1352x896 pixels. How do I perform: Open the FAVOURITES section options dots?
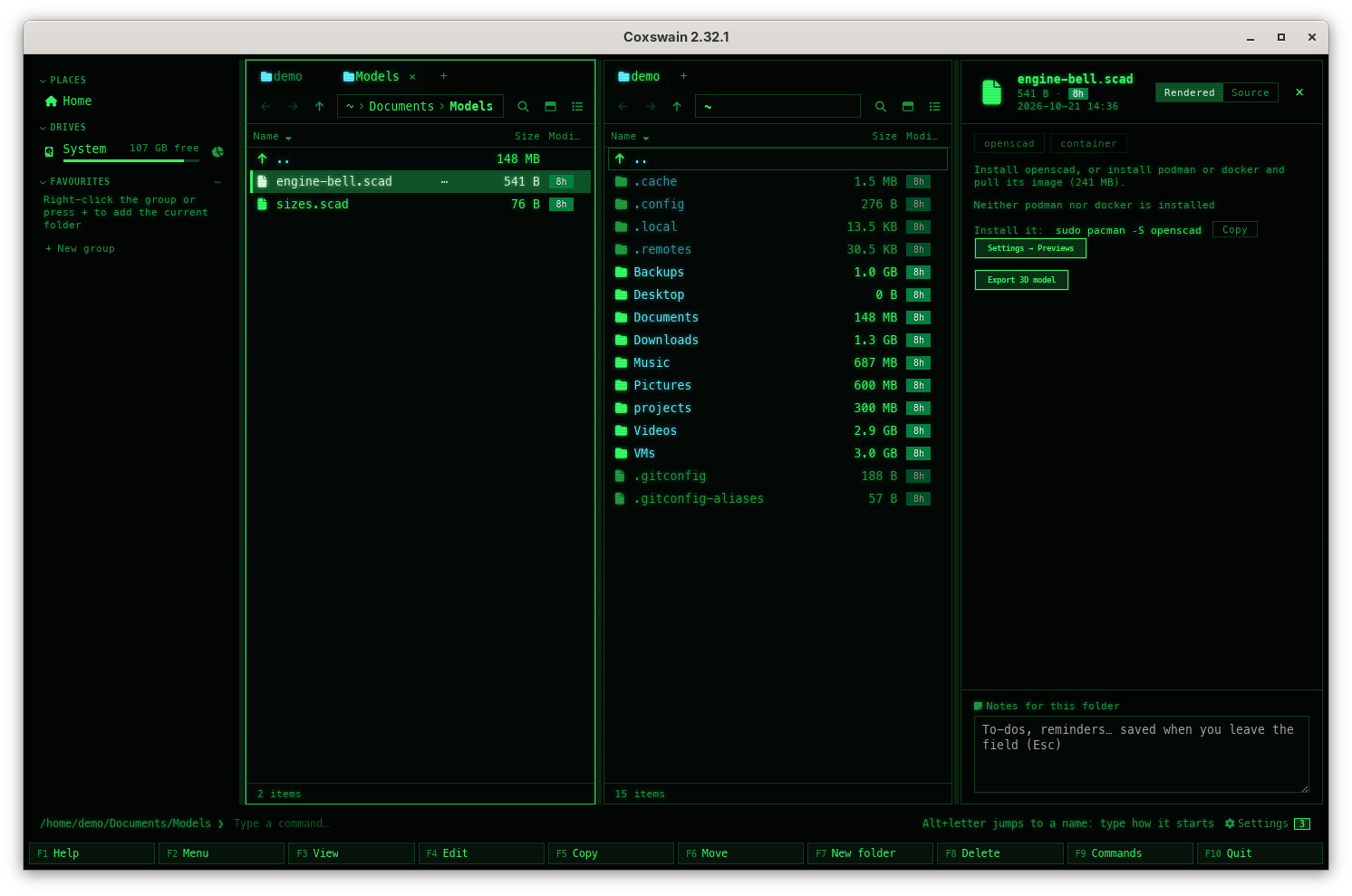point(217,182)
